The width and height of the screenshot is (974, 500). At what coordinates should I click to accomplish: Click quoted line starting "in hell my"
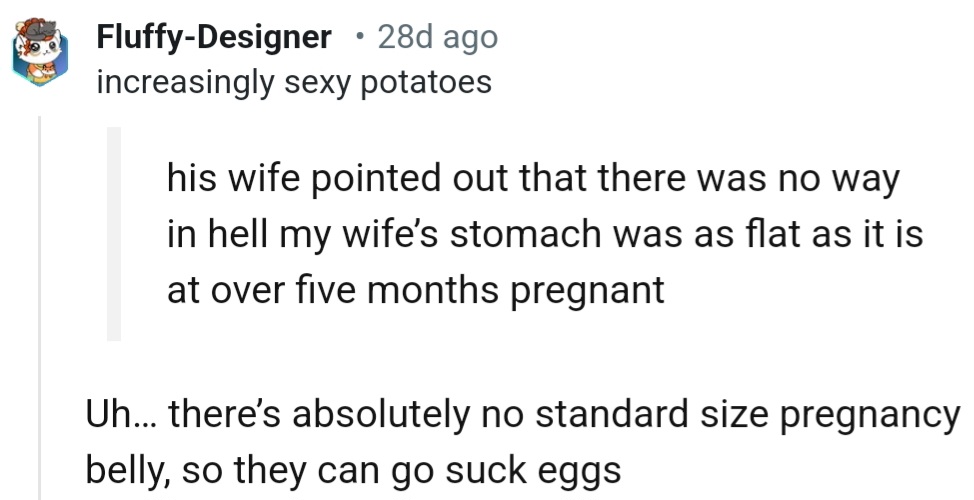tap(544, 235)
